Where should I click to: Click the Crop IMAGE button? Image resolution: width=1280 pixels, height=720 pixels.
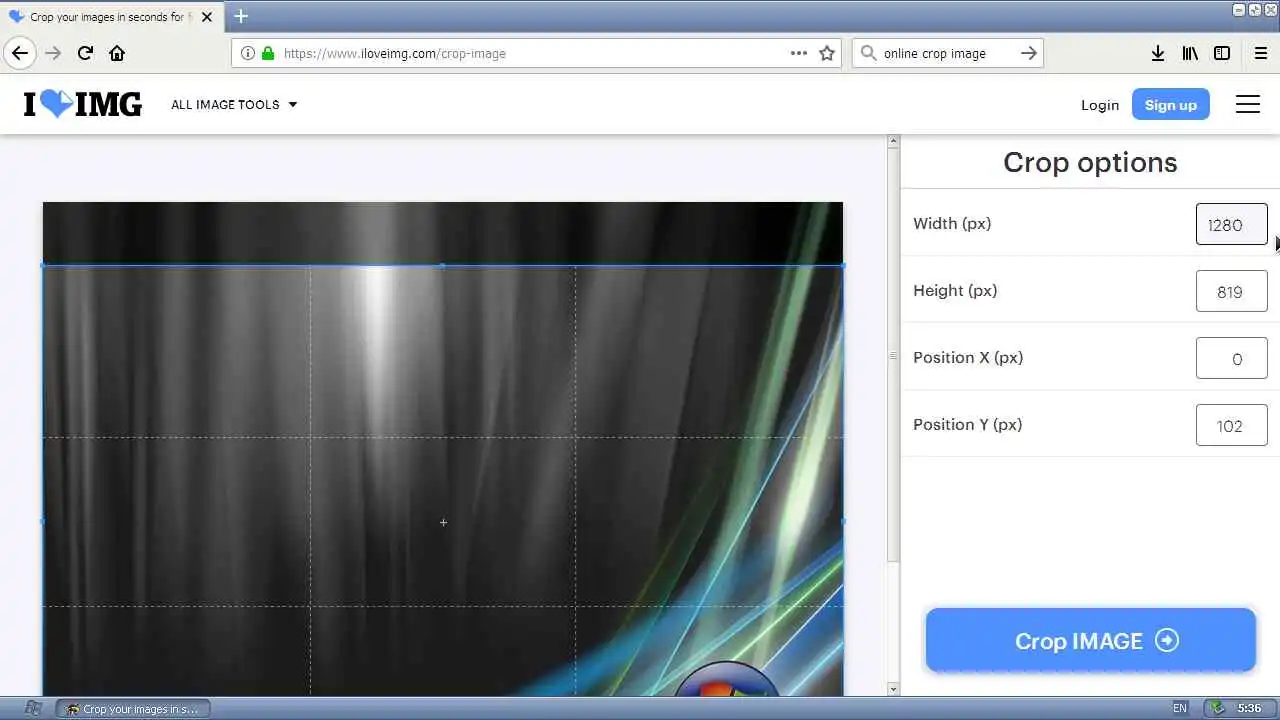[x=1091, y=640]
